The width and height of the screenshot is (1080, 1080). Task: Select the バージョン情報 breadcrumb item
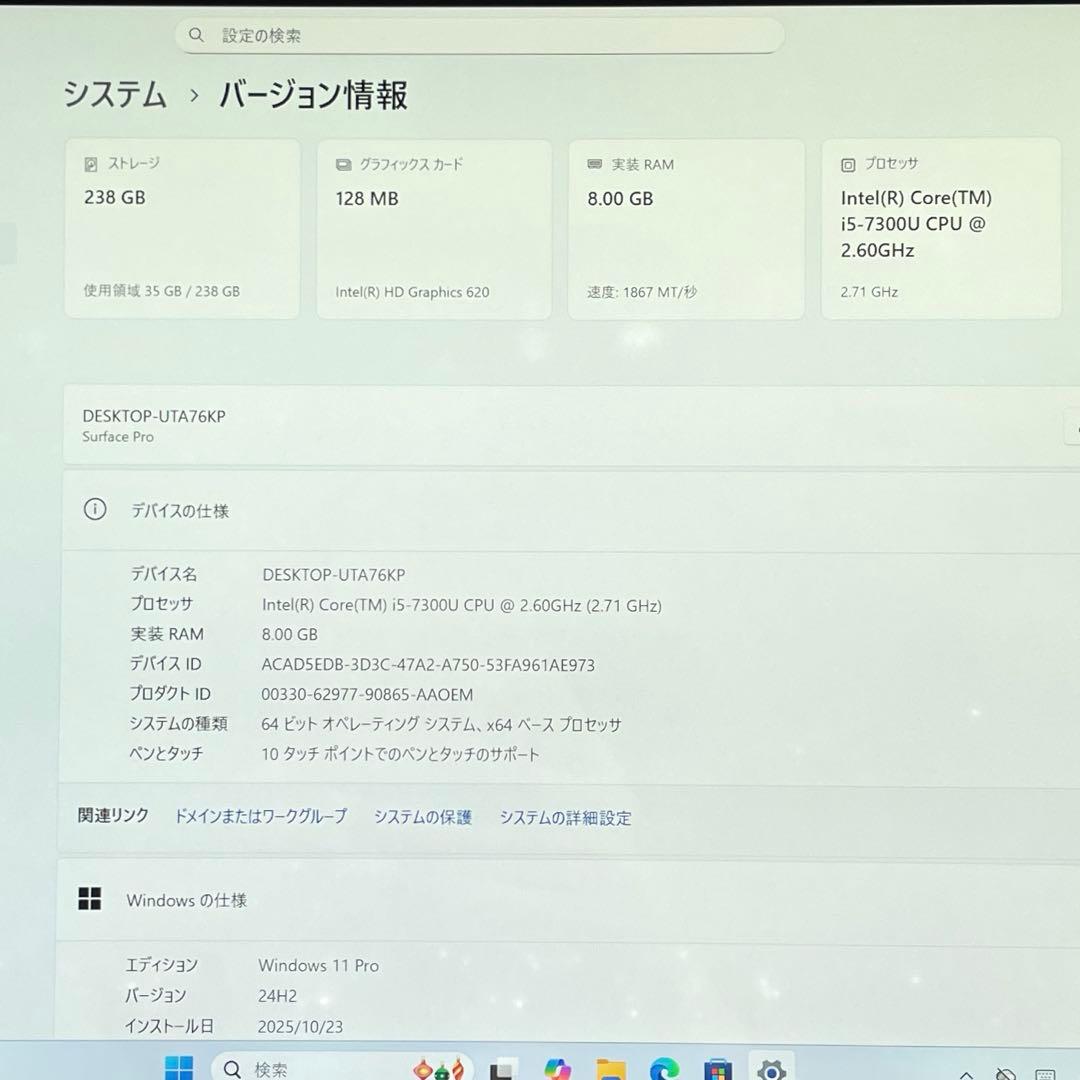(x=315, y=96)
